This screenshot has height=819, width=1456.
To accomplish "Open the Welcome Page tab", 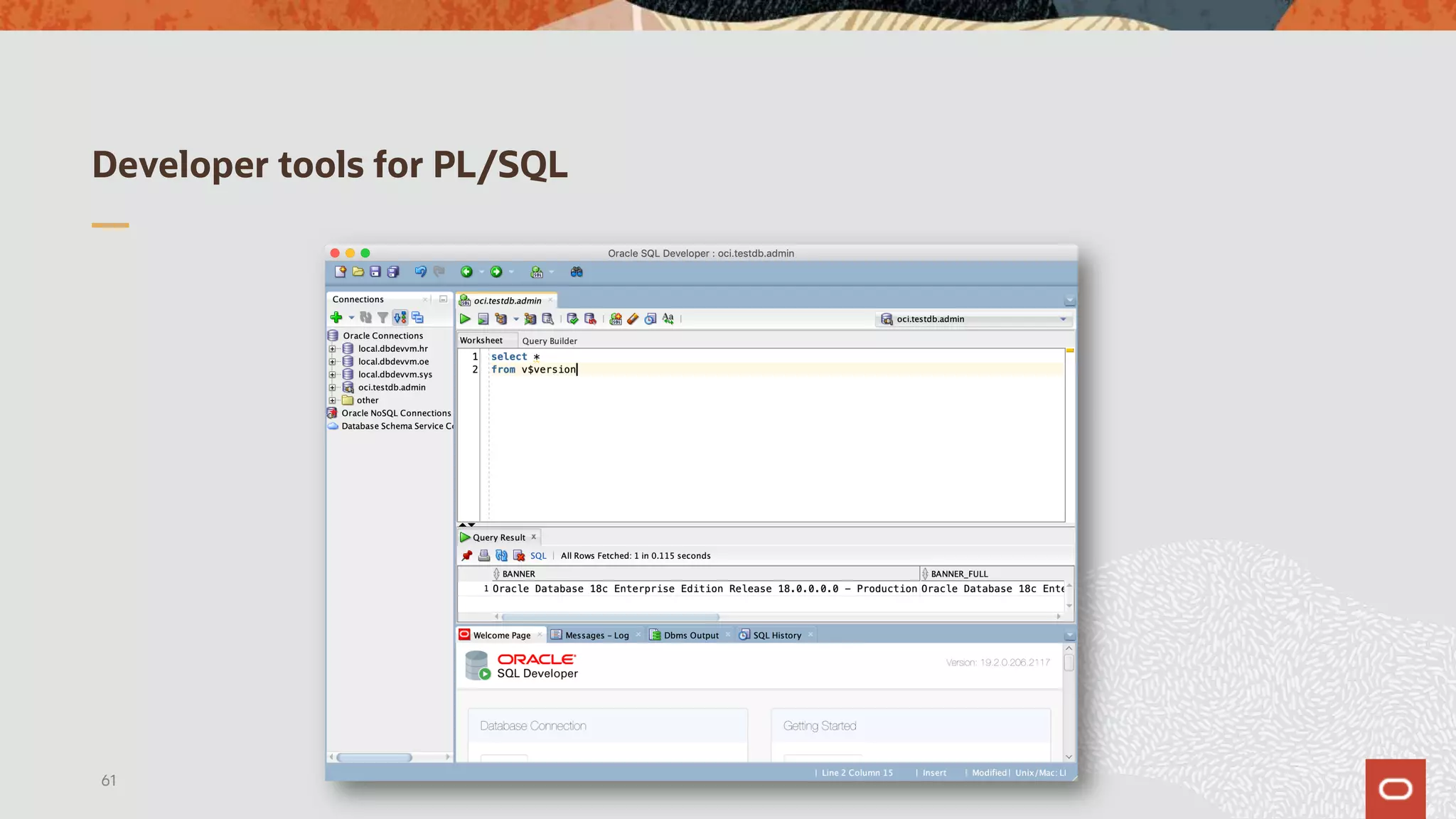I will pyautogui.click(x=501, y=635).
